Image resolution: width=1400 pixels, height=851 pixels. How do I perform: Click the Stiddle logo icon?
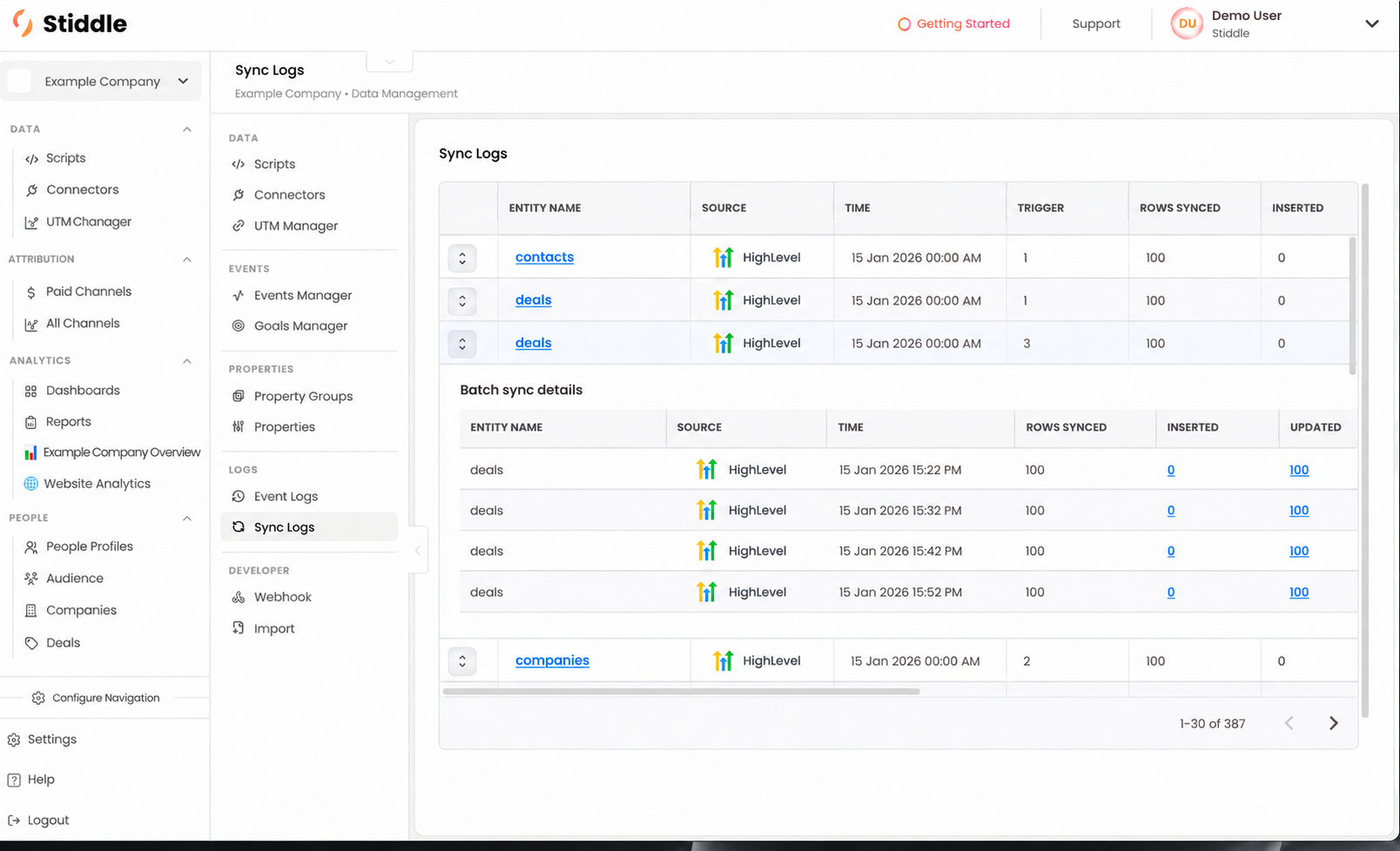coord(23,23)
